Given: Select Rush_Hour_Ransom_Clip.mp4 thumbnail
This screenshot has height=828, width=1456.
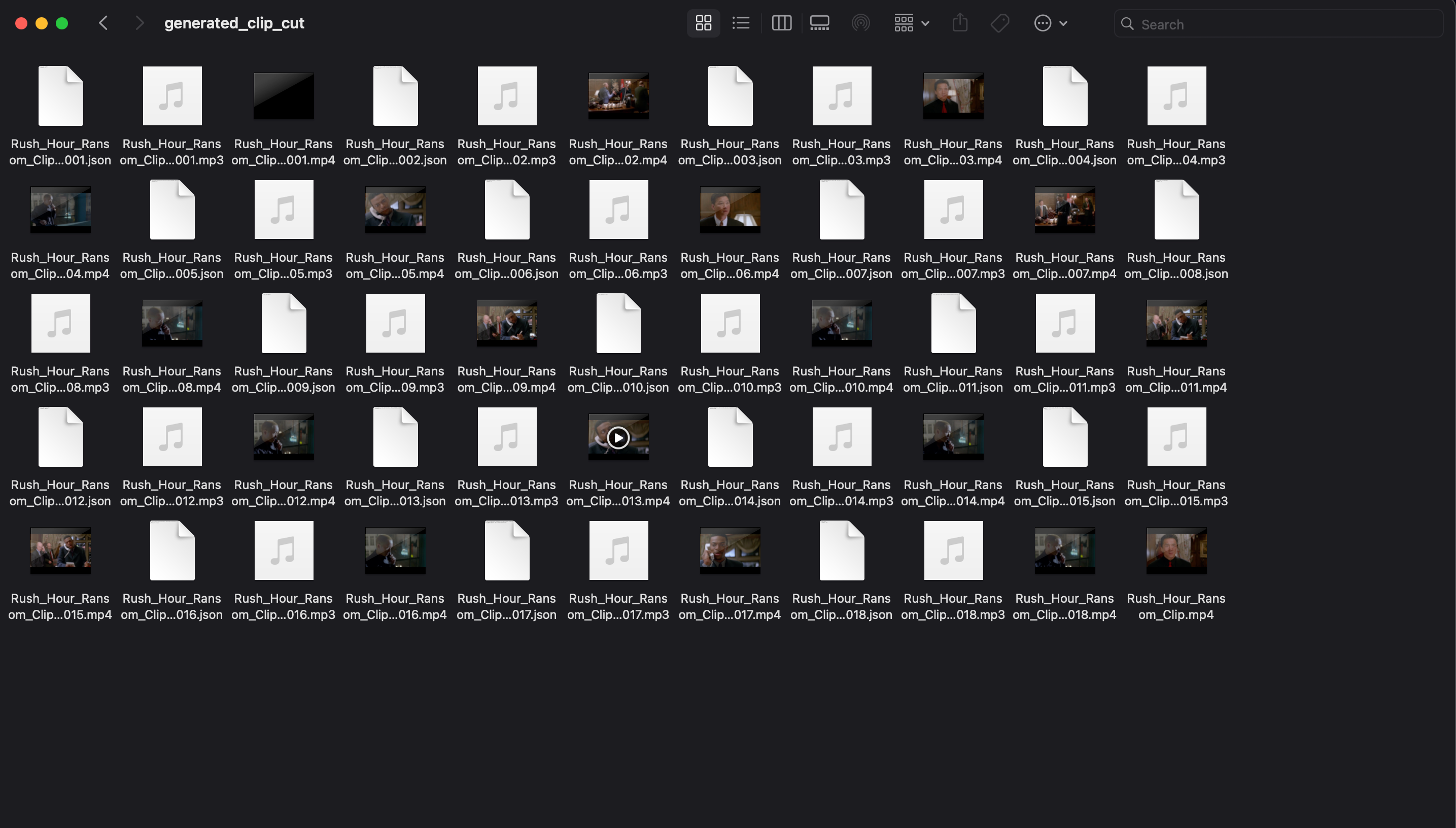Looking at the screenshot, I should [1176, 550].
